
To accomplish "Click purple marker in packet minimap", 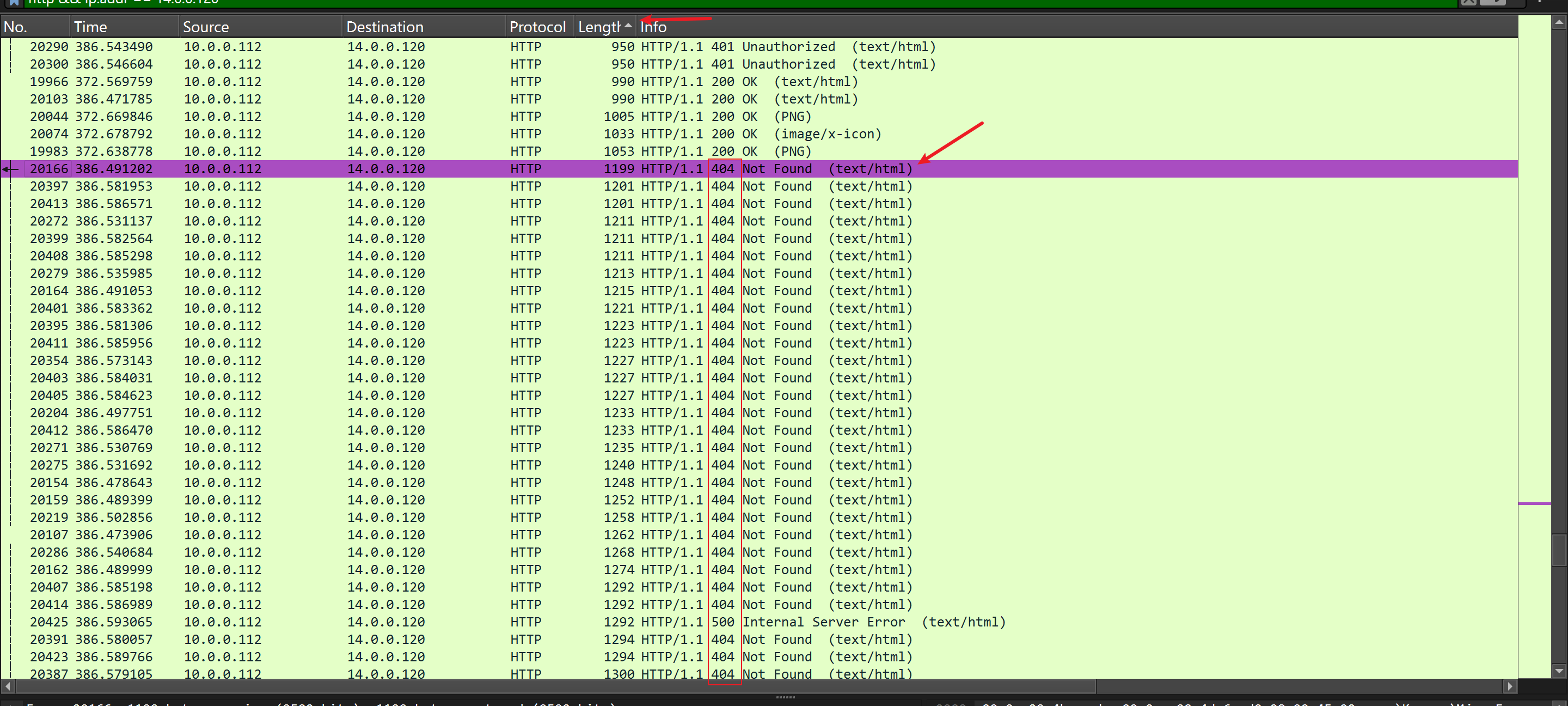I will point(1534,503).
